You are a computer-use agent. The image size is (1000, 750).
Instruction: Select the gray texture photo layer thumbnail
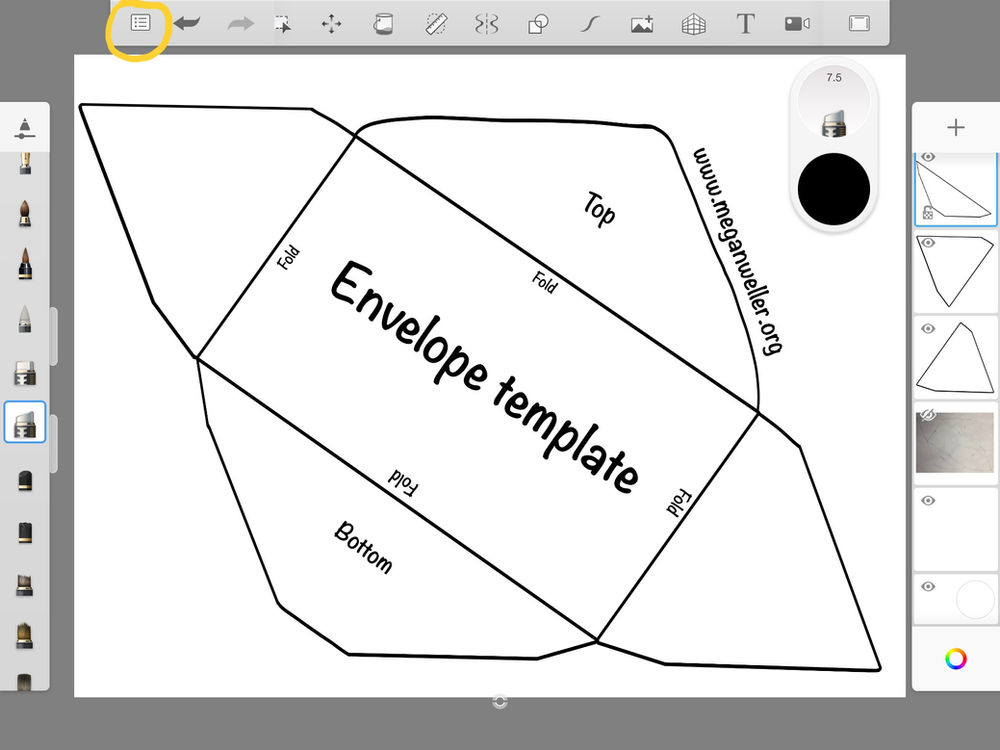[x=955, y=443]
